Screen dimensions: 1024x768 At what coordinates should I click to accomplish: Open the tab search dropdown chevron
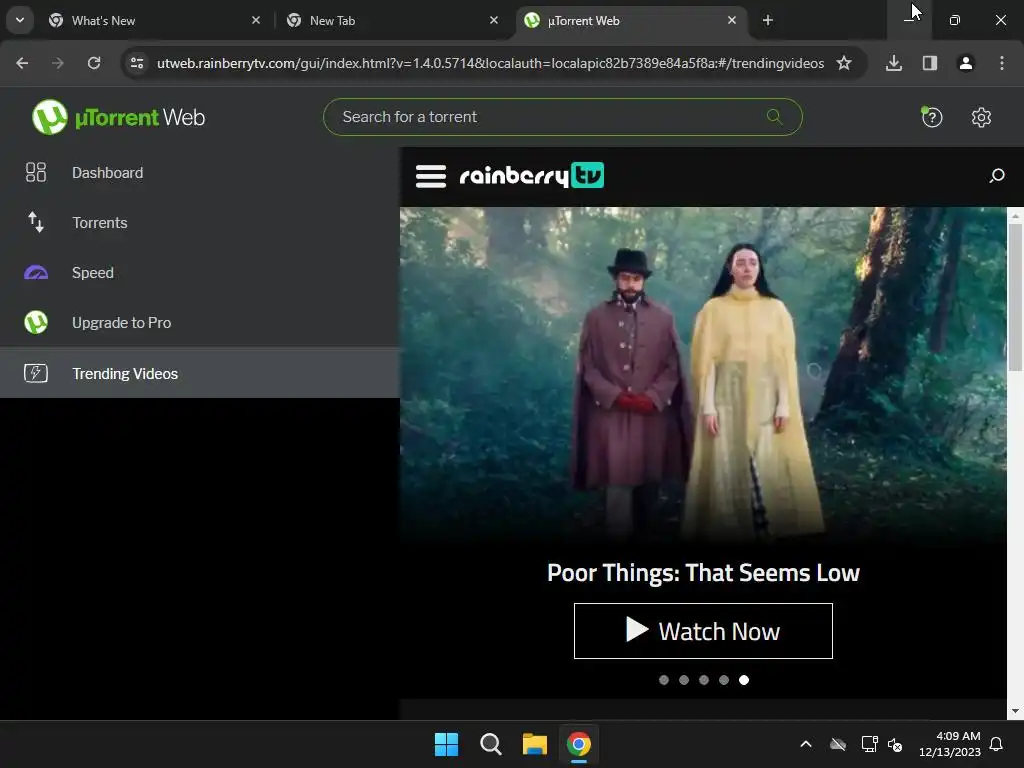tap(20, 20)
